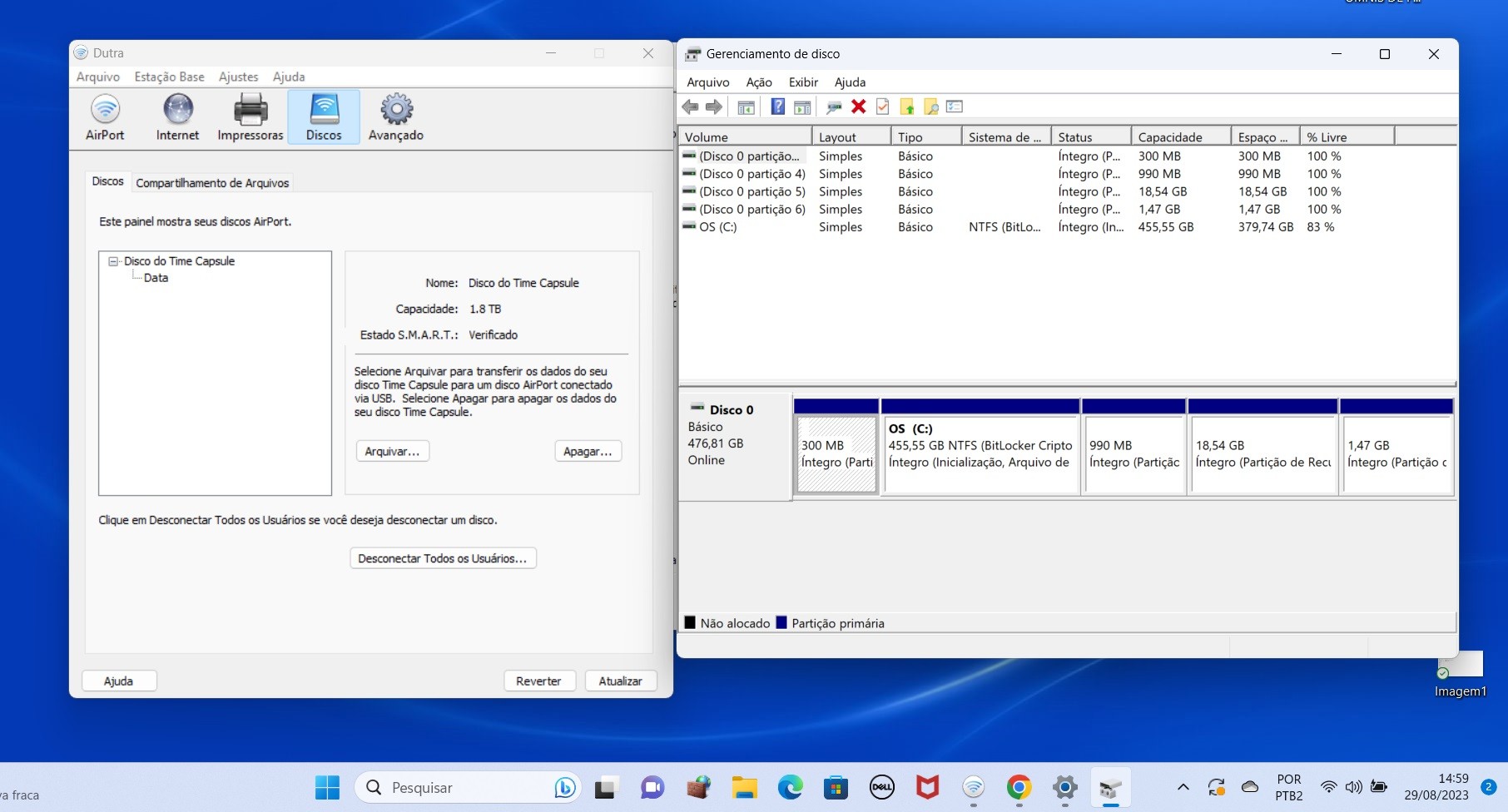This screenshot has width=1508, height=812.
Task: Click the Impressoras printer icon
Action: tap(250, 116)
